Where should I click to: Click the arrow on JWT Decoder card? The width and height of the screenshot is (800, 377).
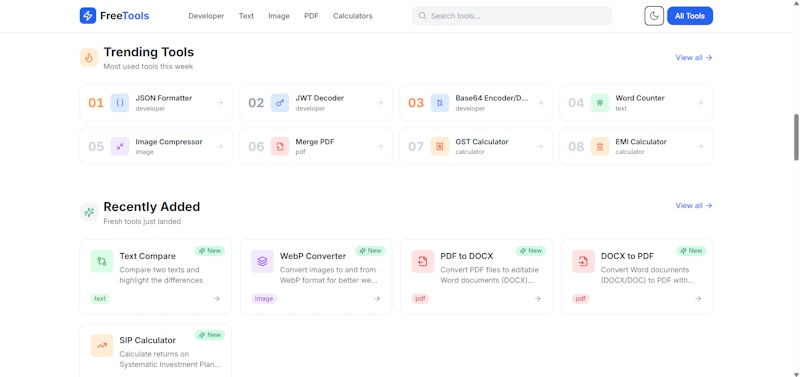(x=380, y=103)
